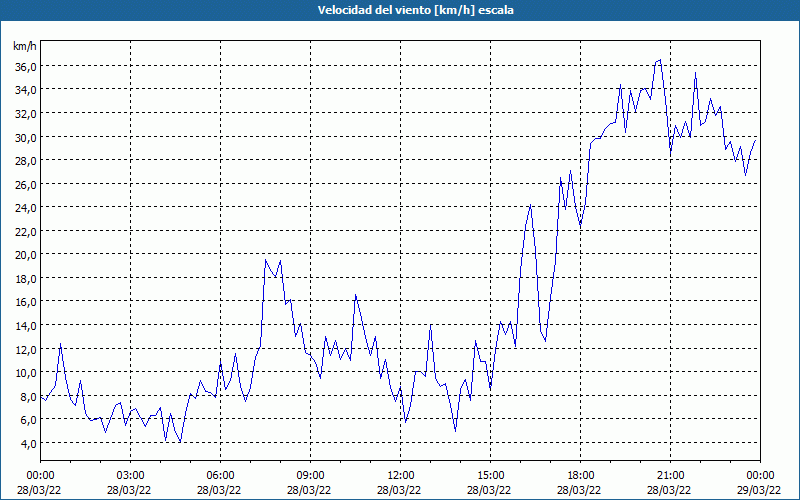
Task: Select the 14,0 y-axis label
Action: (x=24, y=326)
